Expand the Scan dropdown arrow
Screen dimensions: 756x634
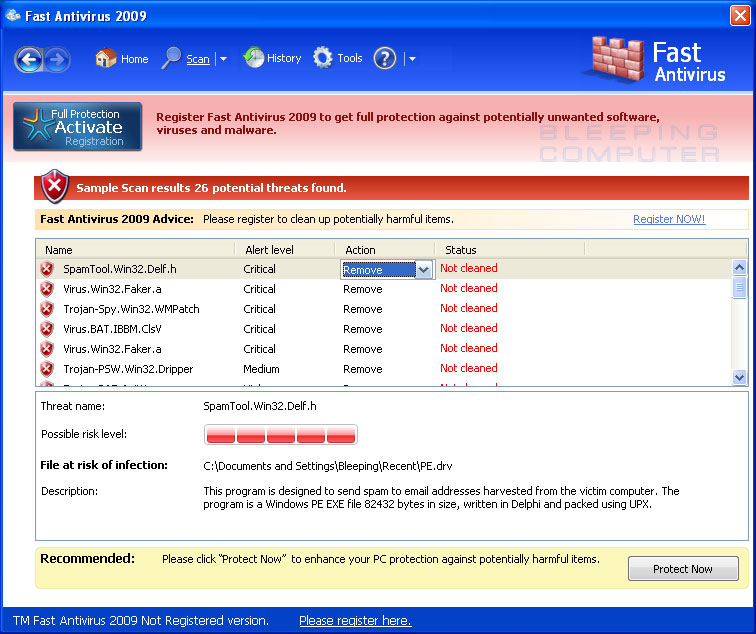(x=223, y=59)
